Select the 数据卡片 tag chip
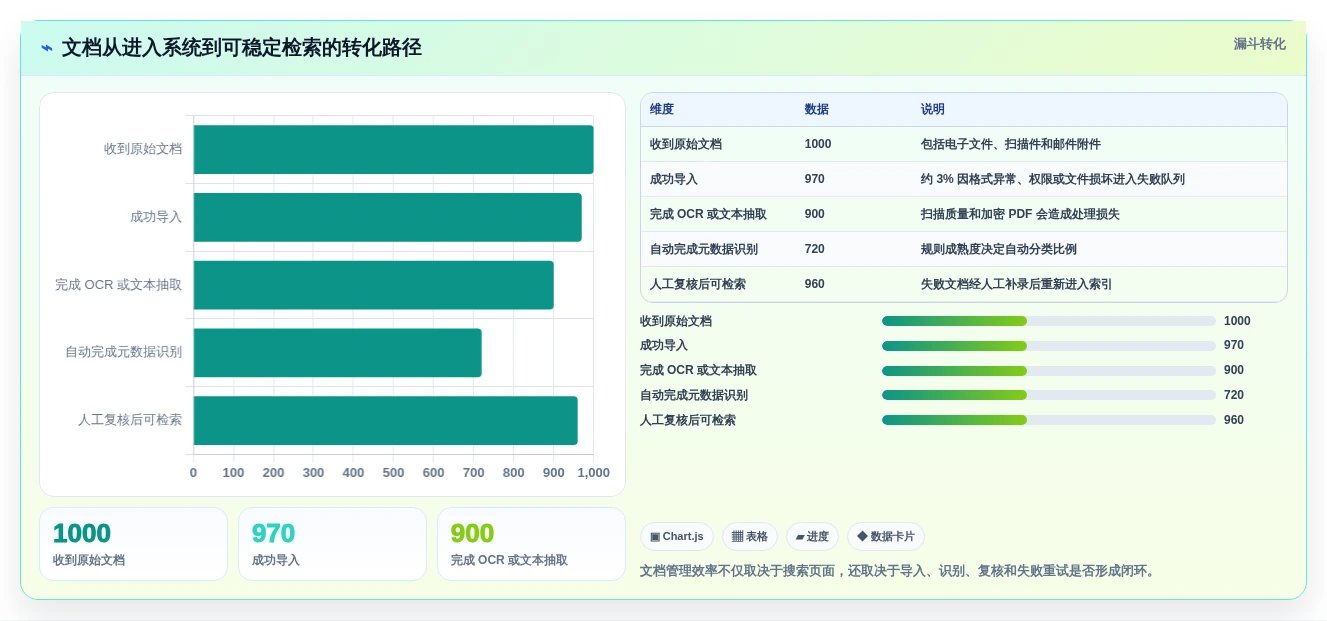Image resolution: width=1327 pixels, height=621 pixels. [886, 537]
